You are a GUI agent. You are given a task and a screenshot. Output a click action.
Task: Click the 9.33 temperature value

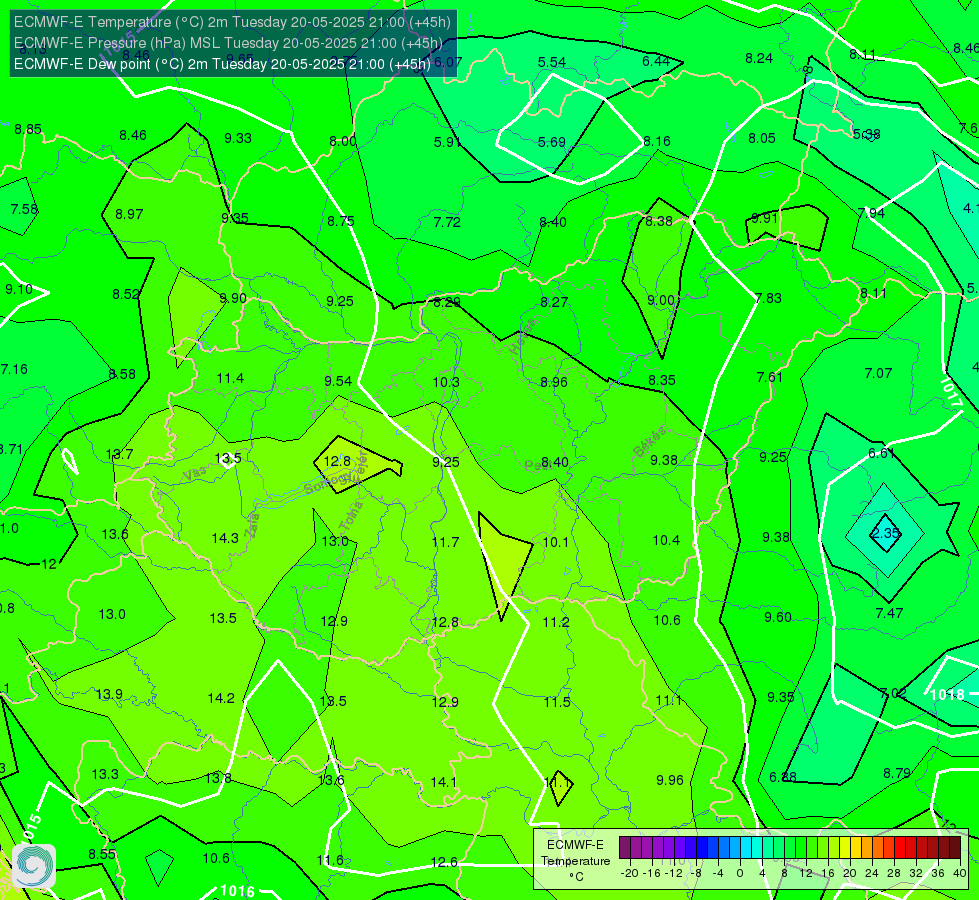[238, 139]
